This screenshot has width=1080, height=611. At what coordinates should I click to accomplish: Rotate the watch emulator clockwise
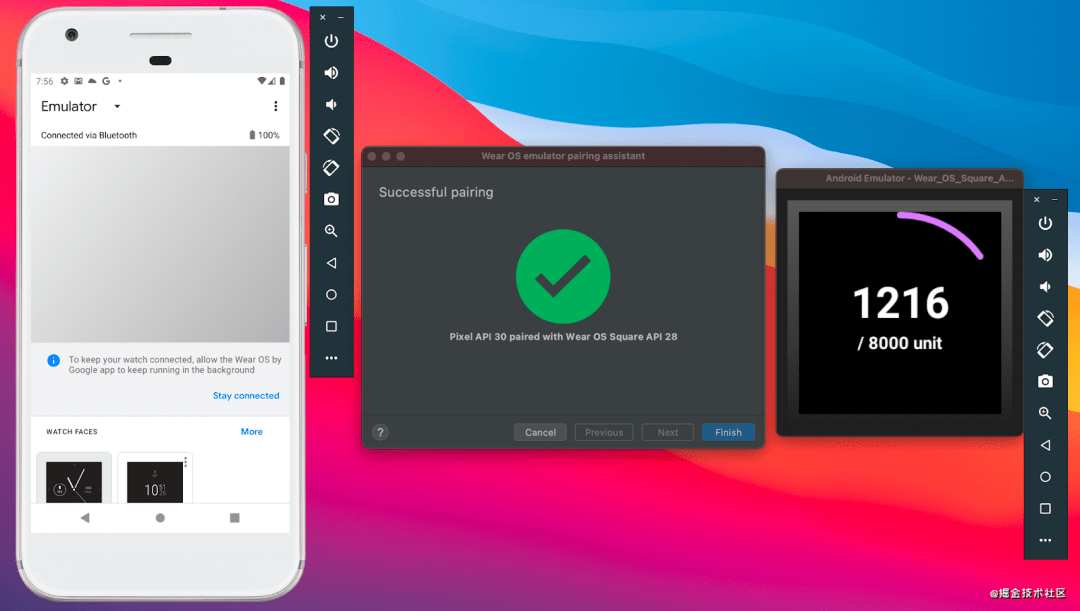1045,350
